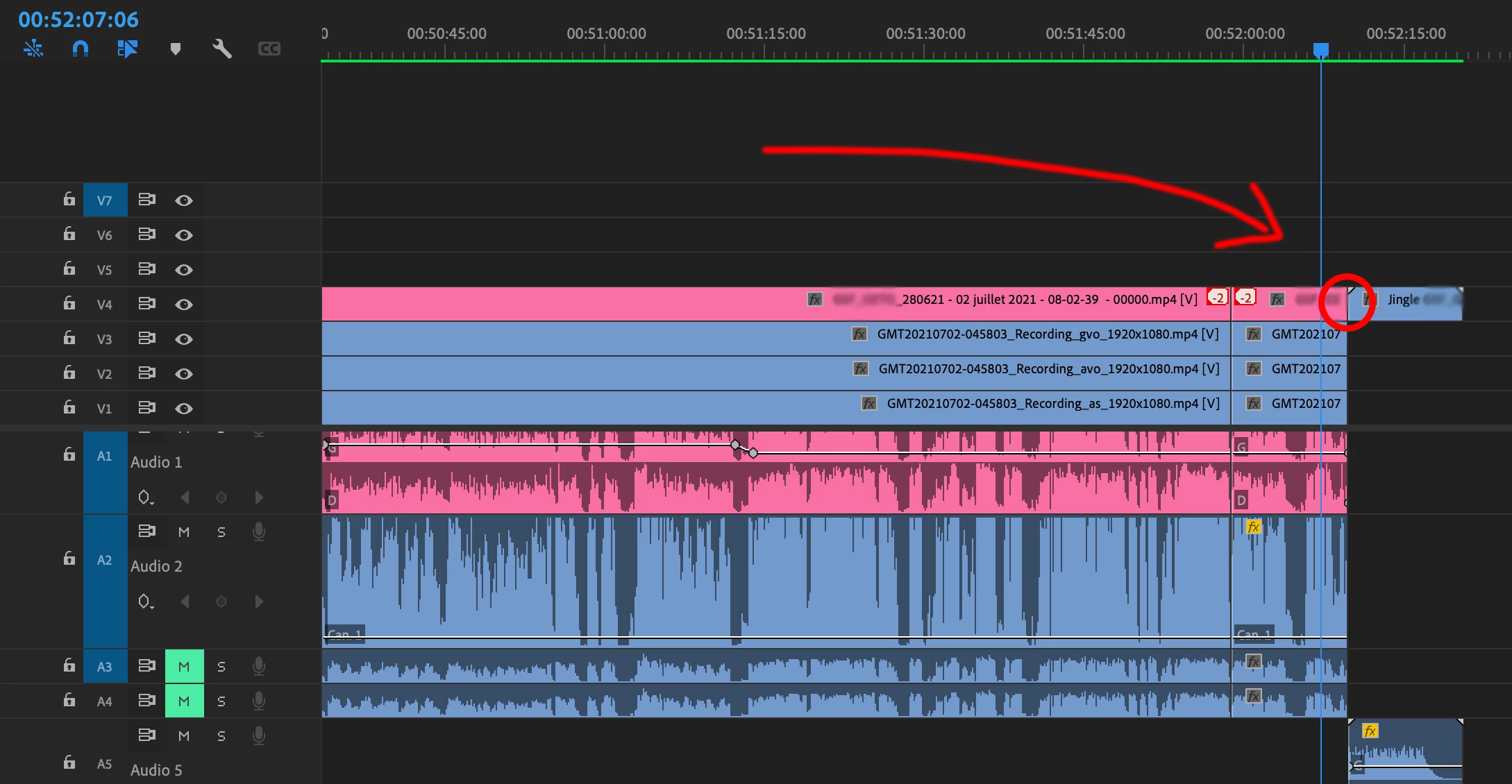
Task: Toggle lock on V4 track
Action: tap(69, 303)
